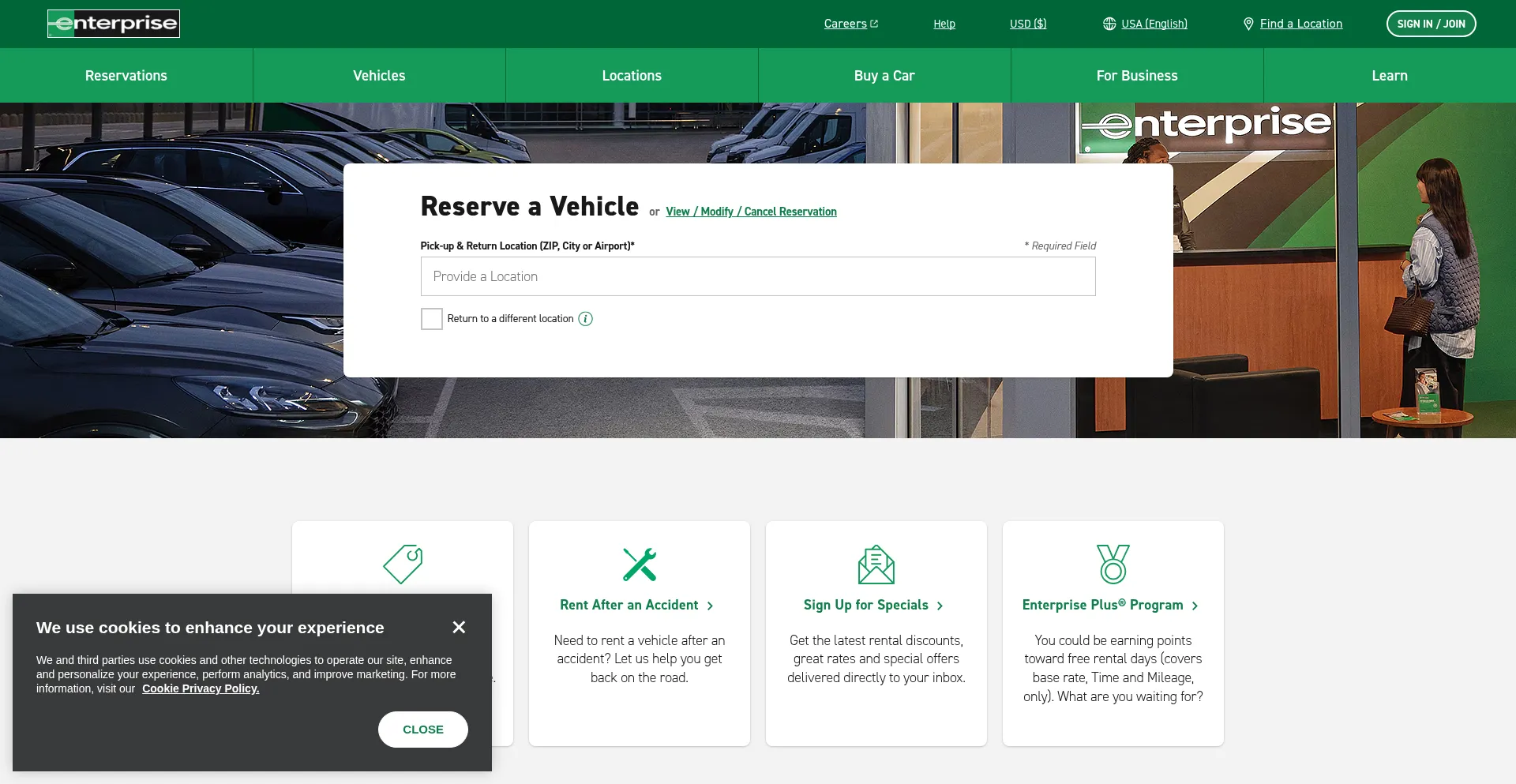
Task: Click the chevron after Enterprise Plus Program
Action: point(1195,606)
